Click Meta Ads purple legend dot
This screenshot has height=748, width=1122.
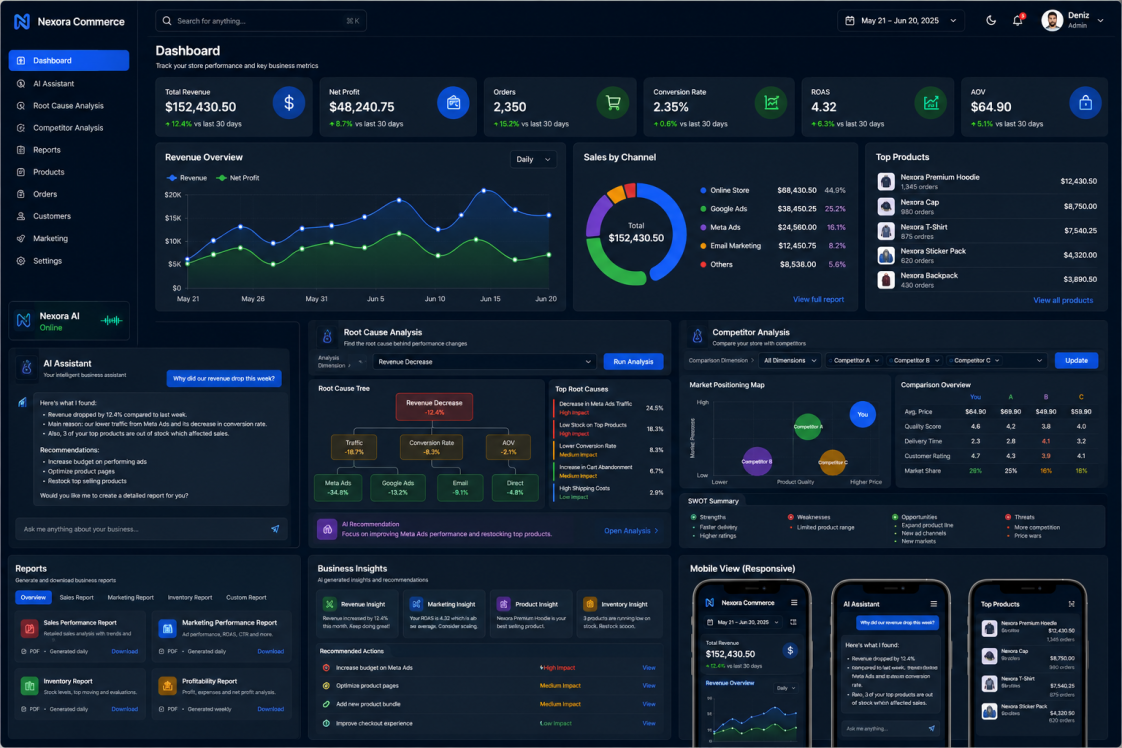tap(703, 228)
